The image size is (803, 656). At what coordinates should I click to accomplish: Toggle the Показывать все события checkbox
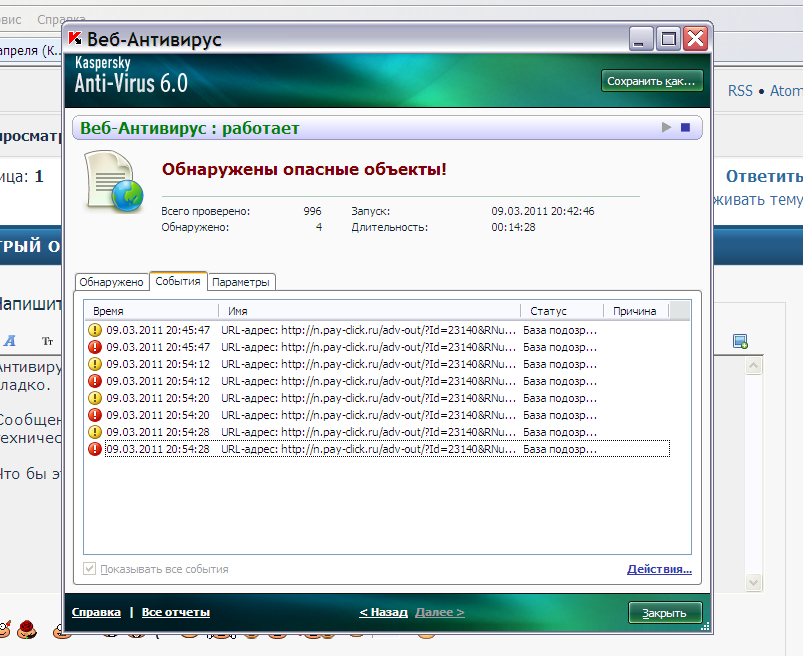90,568
